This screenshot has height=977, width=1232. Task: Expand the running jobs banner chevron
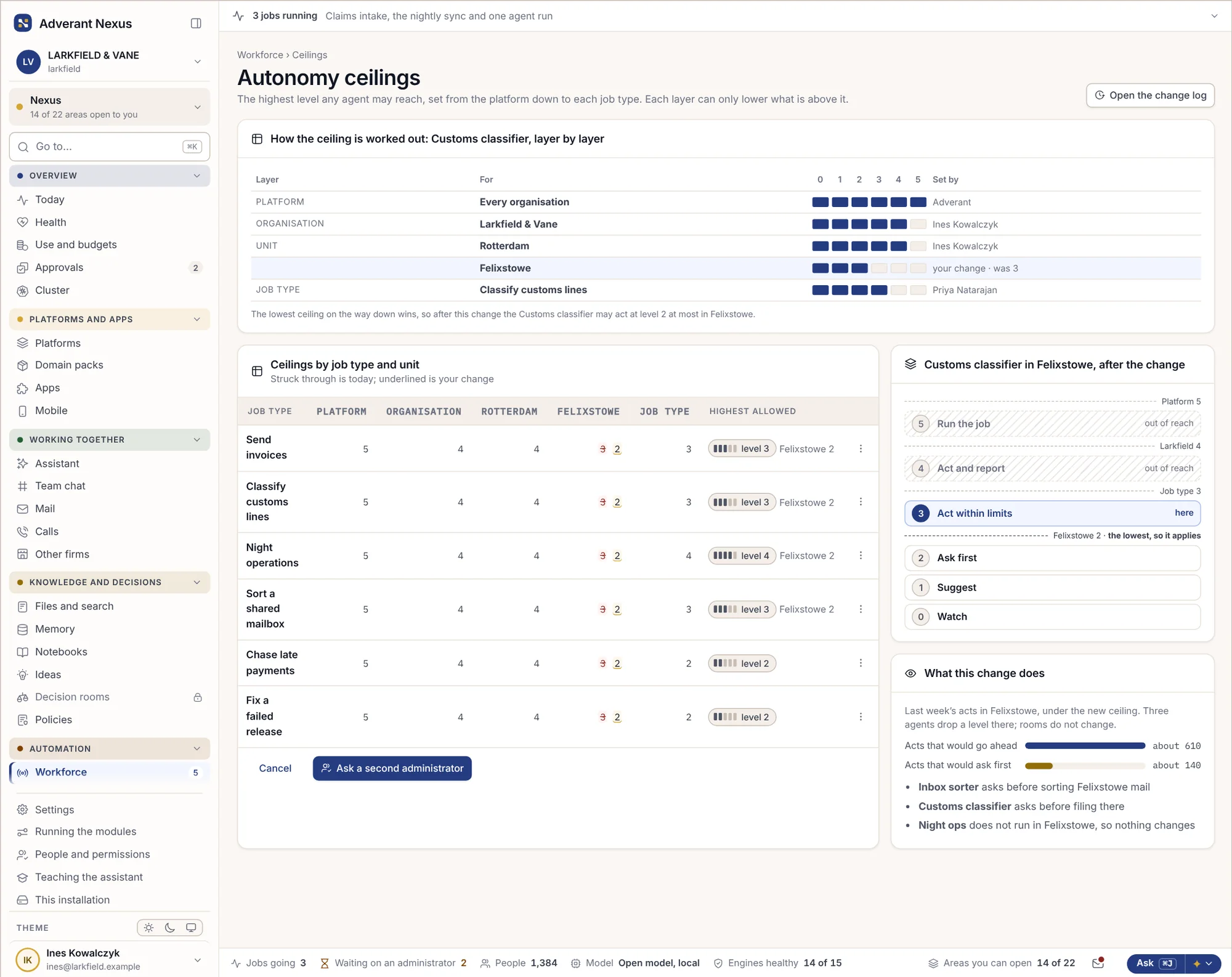pos(1214,16)
